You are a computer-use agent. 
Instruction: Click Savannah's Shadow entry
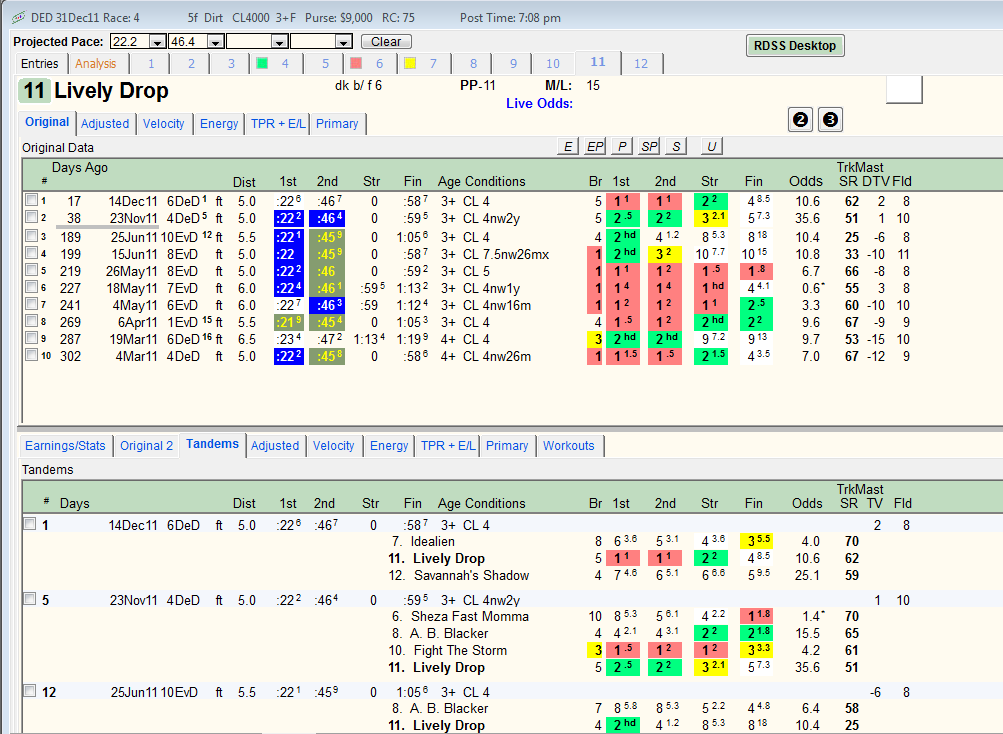[471, 575]
